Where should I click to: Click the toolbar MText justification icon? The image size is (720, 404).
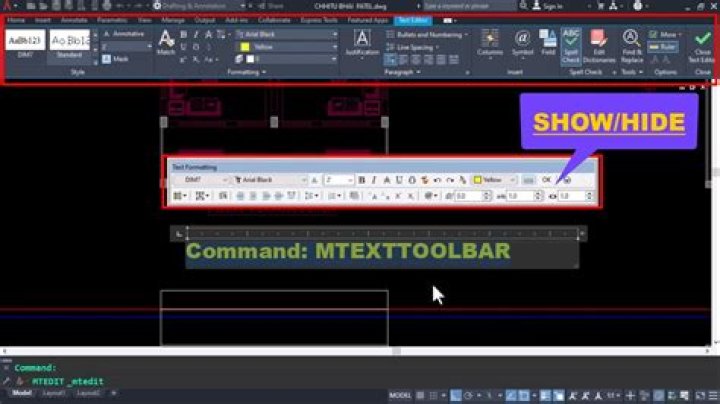click(x=202, y=196)
